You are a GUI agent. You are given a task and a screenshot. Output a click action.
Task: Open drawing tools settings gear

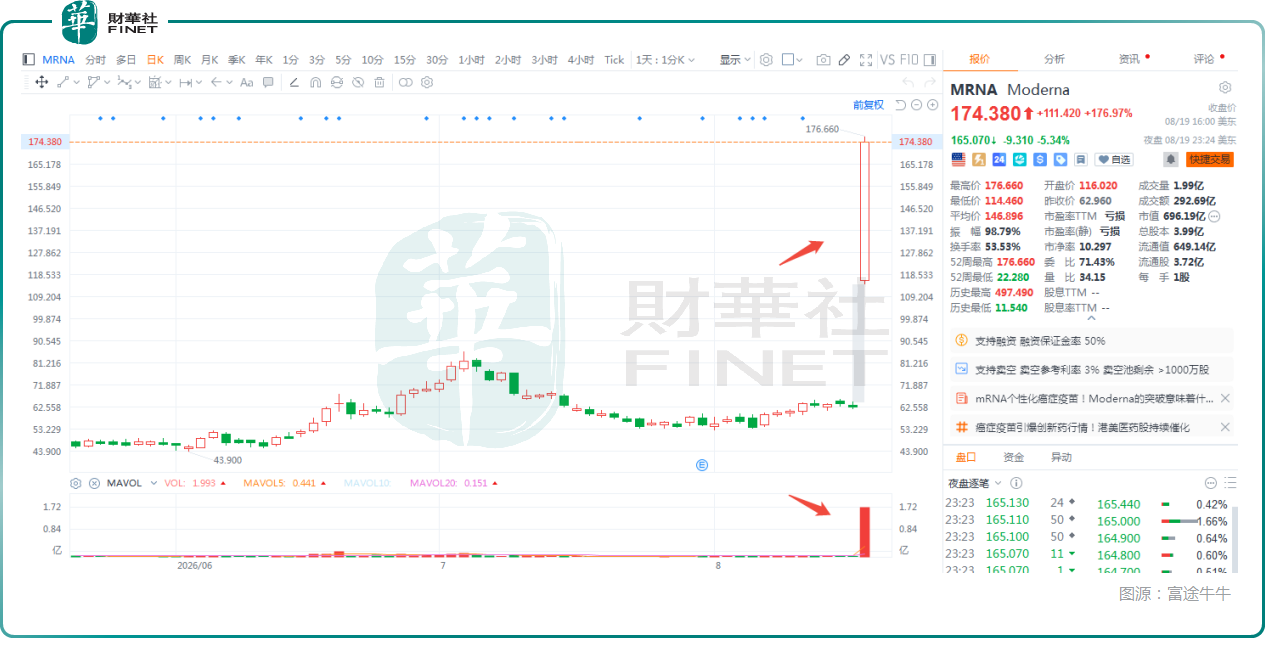coord(427,82)
